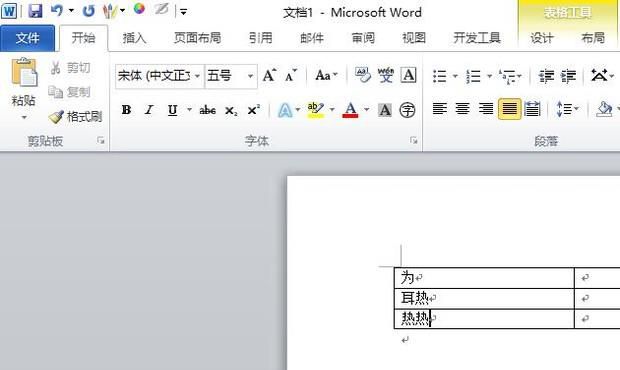Expand the underline style dropdown arrow

point(189,109)
